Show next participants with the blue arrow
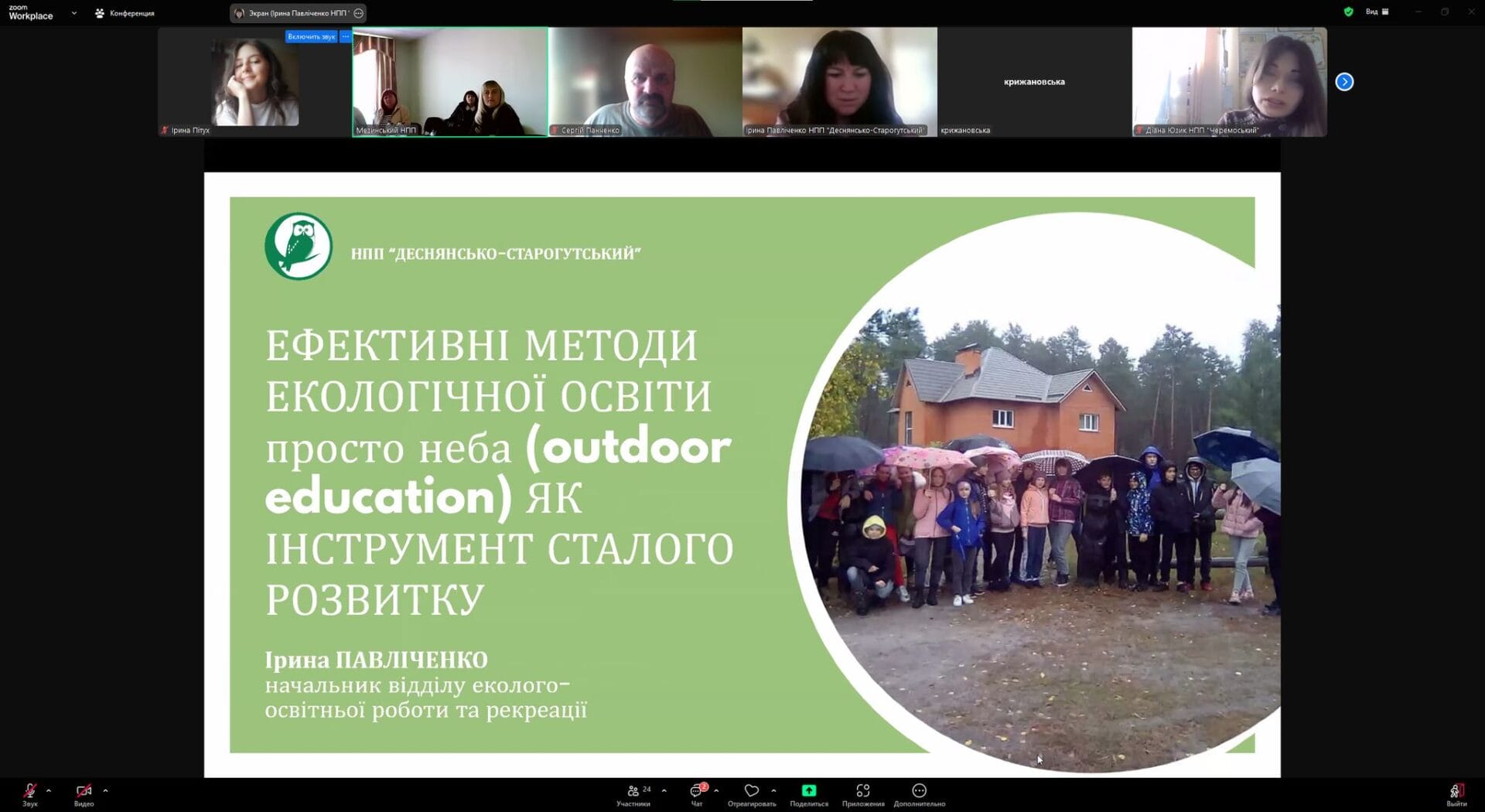 click(1344, 82)
